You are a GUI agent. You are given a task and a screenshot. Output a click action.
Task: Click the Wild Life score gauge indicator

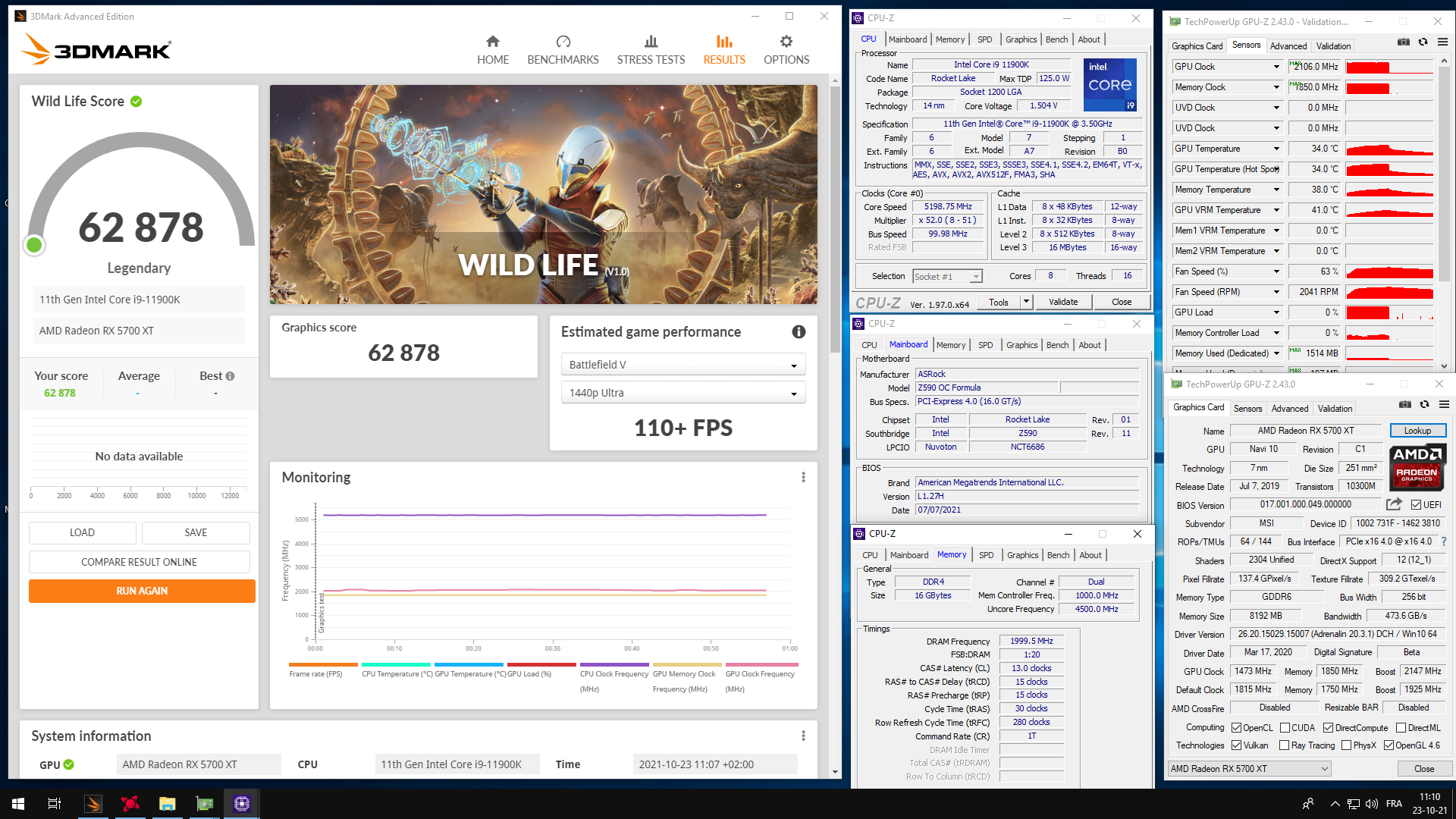tap(34, 245)
